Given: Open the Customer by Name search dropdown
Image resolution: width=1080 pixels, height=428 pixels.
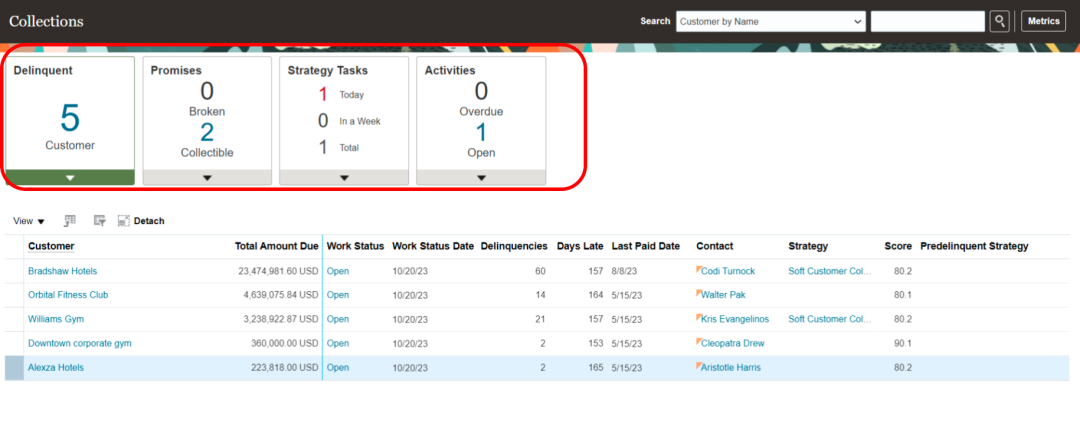Looking at the screenshot, I should coord(771,21).
